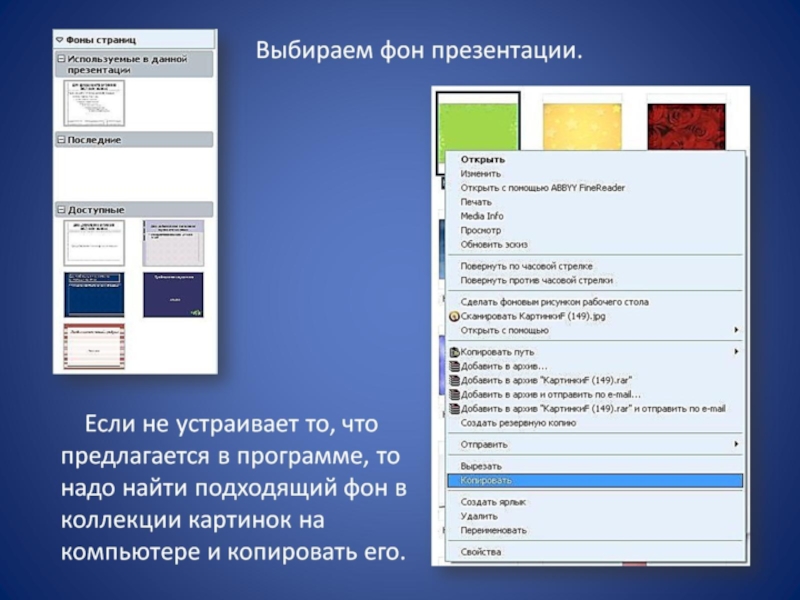Select red striped slide master thumbnail
Screen dimensions: 800x600
[x=94, y=346]
